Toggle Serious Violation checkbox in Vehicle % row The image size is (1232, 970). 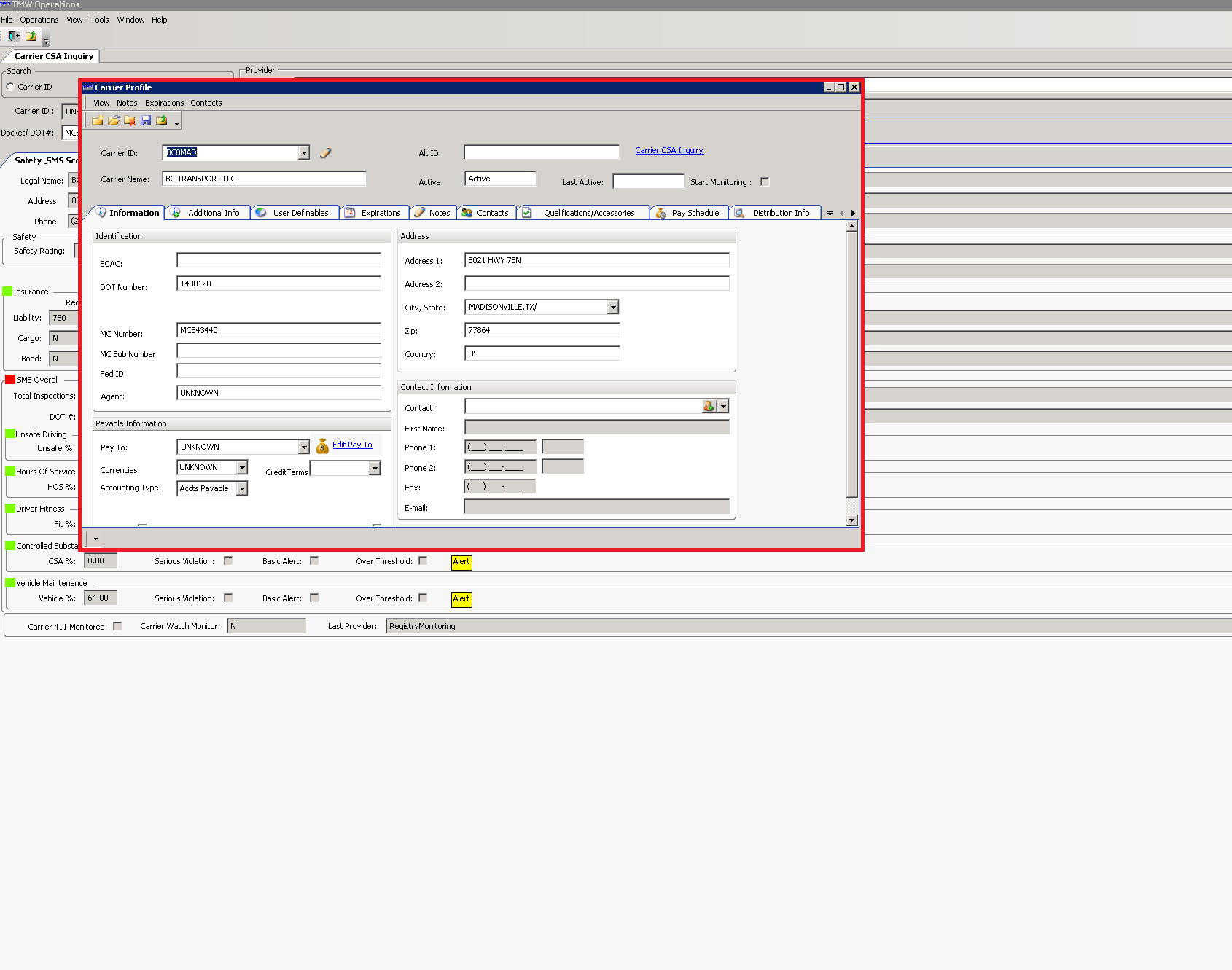[x=228, y=598]
